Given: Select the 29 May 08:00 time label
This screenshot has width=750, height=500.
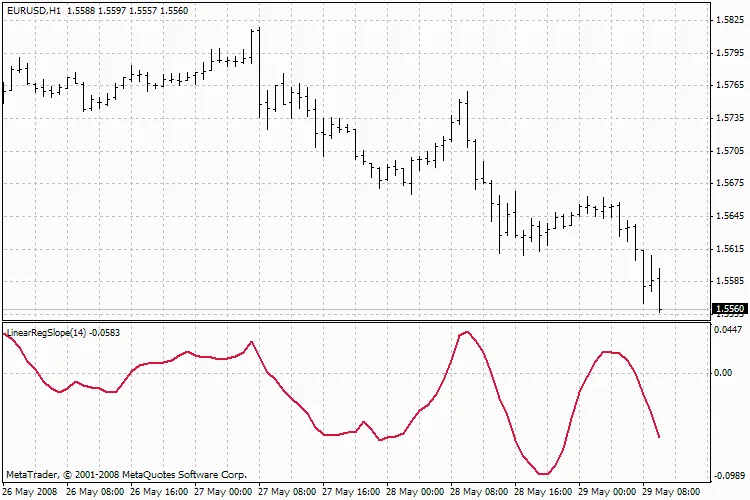Looking at the screenshot, I should click(x=672, y=492).
